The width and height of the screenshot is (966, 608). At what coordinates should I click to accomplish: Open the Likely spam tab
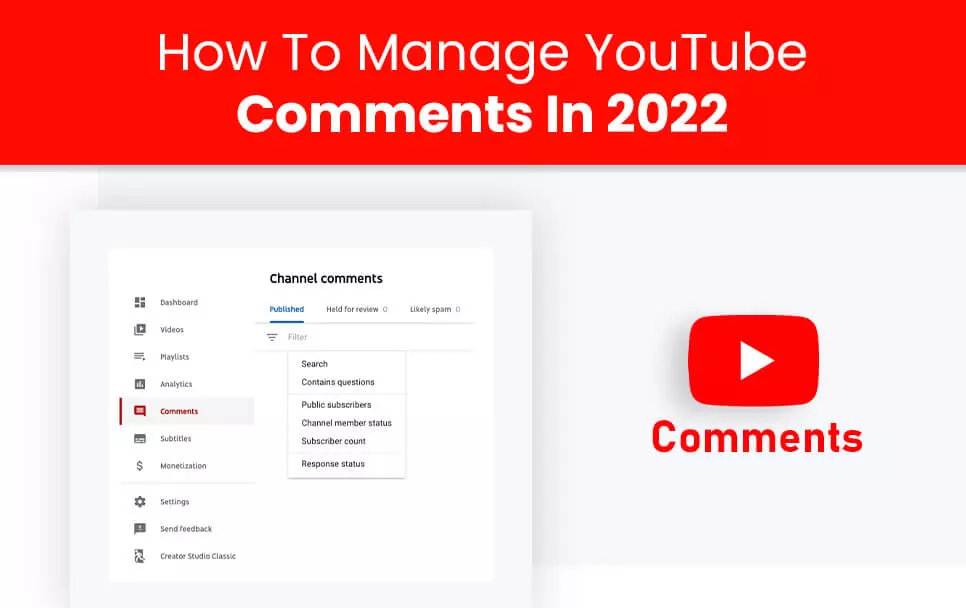pos(430,310)
